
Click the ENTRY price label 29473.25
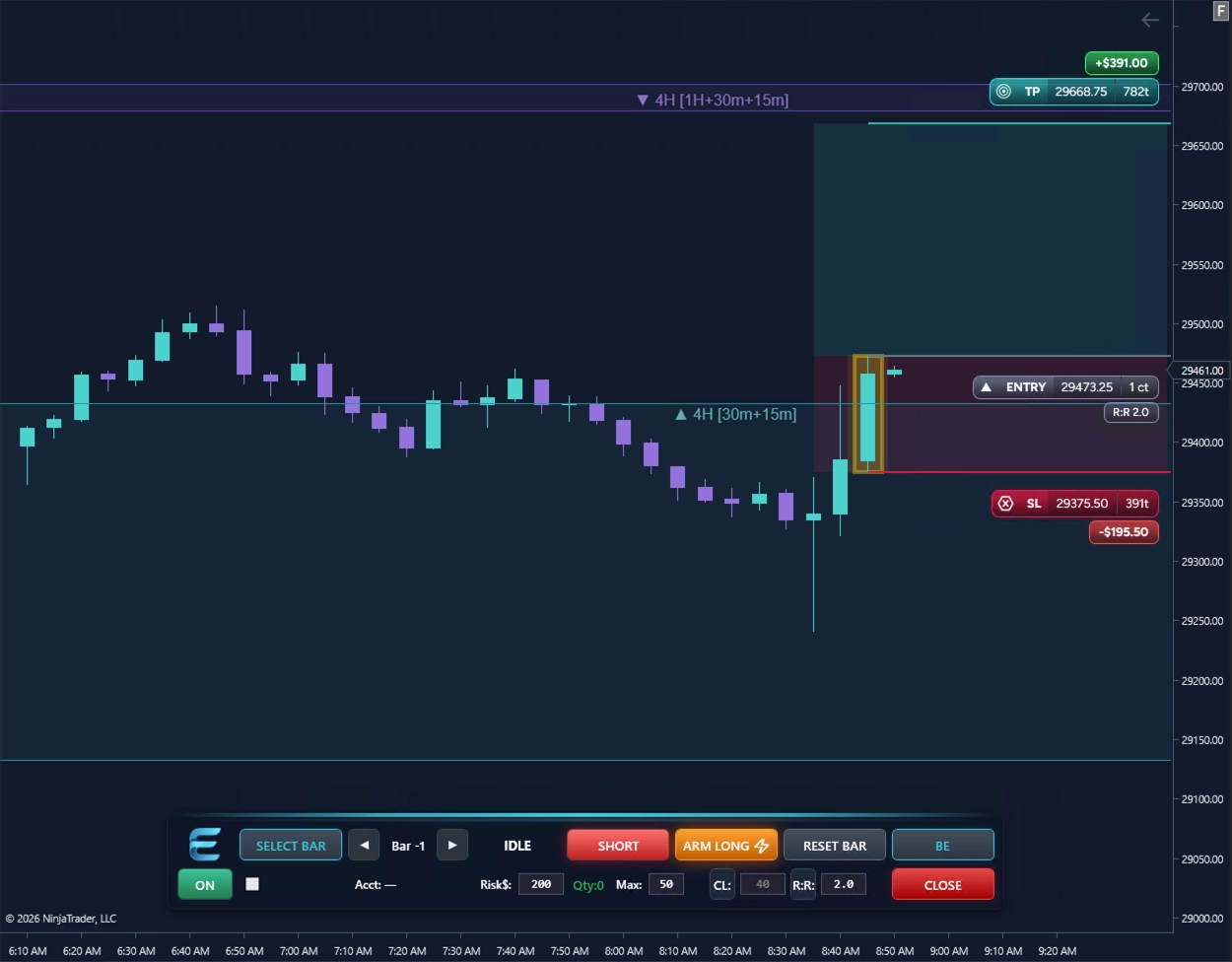tap(1086, 387)
